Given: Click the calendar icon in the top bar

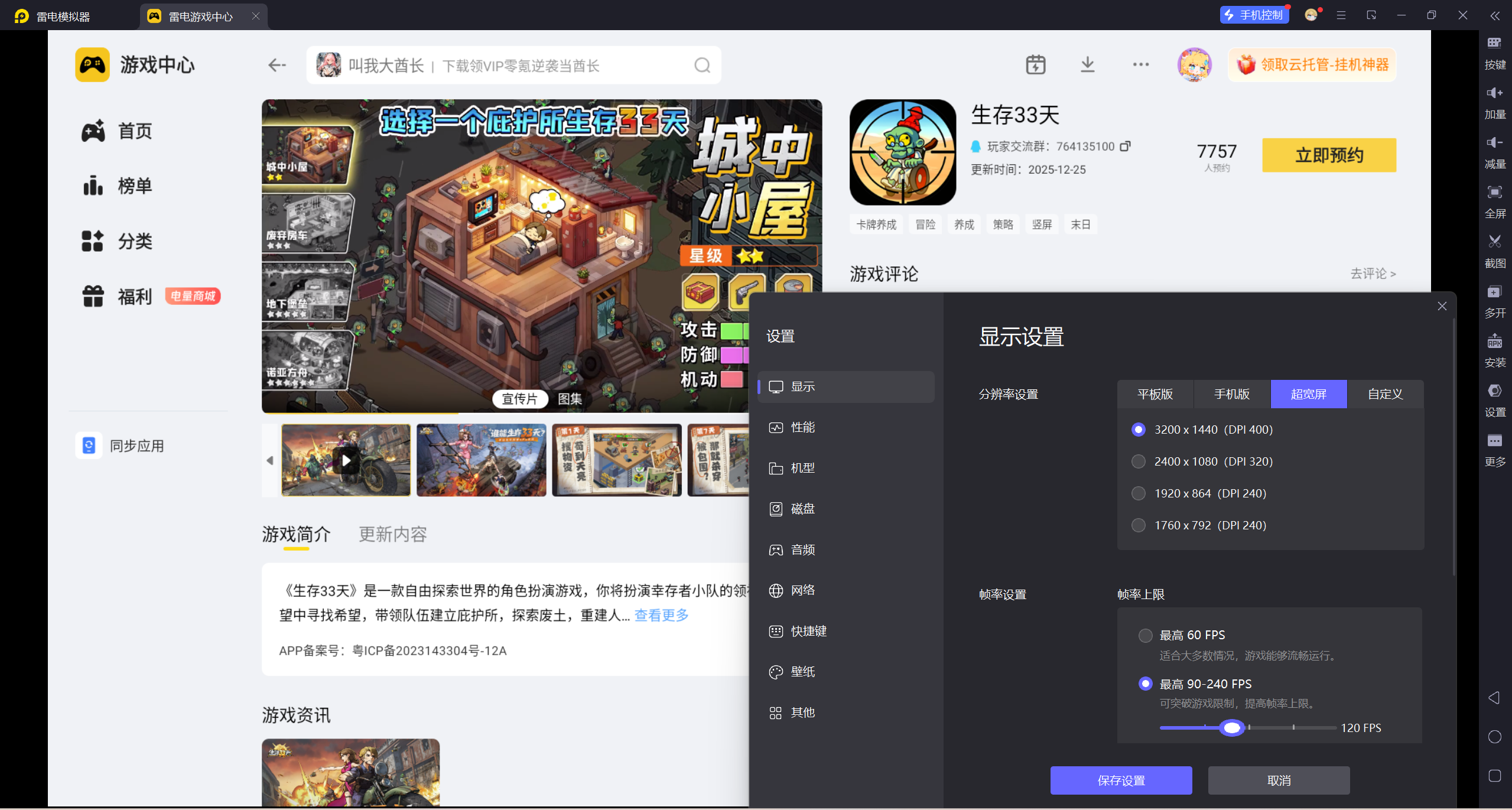Looking at the screenshot, I should pos(1035,64).
